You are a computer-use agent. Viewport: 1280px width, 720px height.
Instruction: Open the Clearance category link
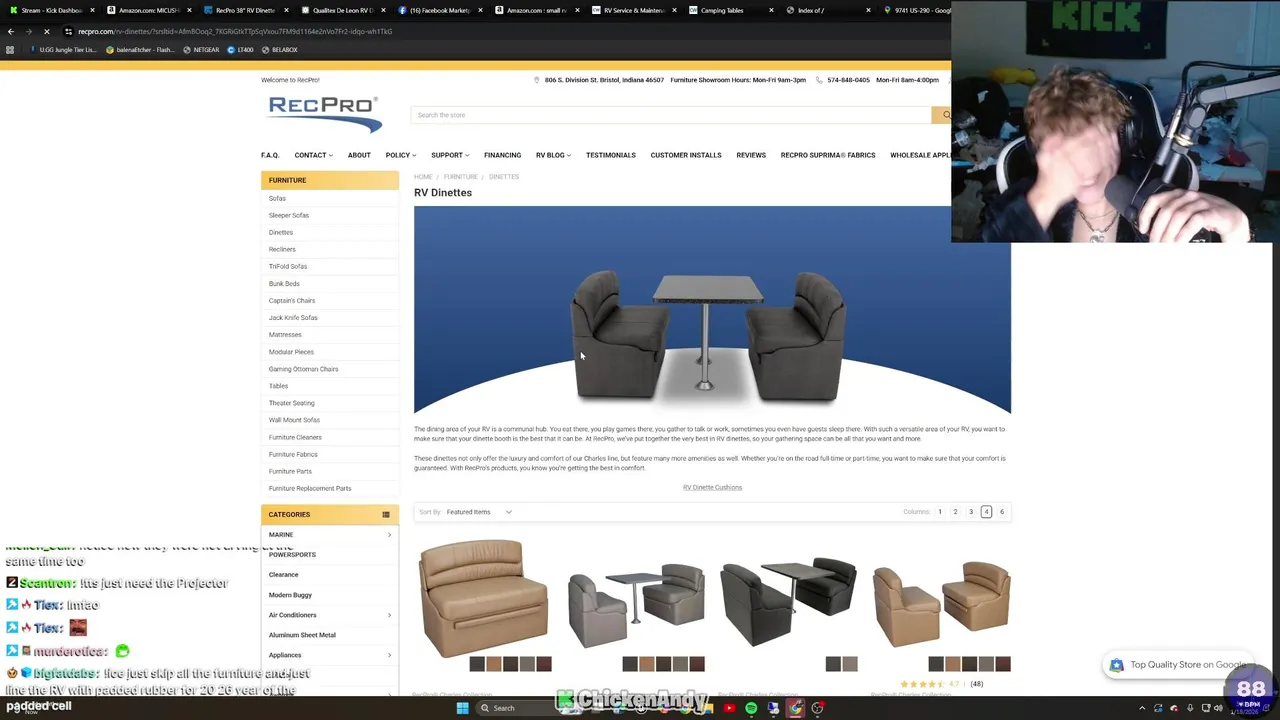click(283, 575)
